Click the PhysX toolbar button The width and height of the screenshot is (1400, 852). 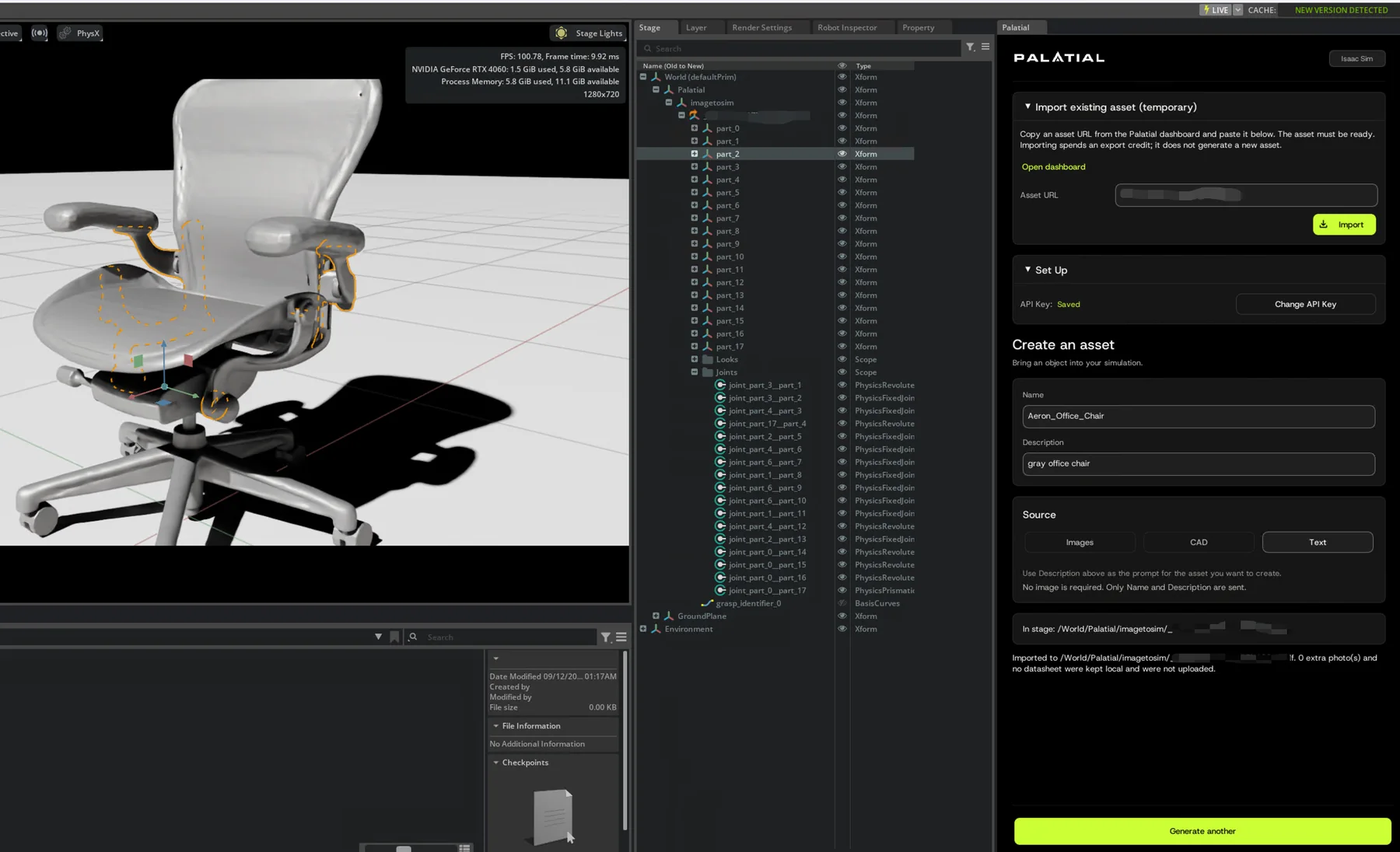click(x=80, y=33)
